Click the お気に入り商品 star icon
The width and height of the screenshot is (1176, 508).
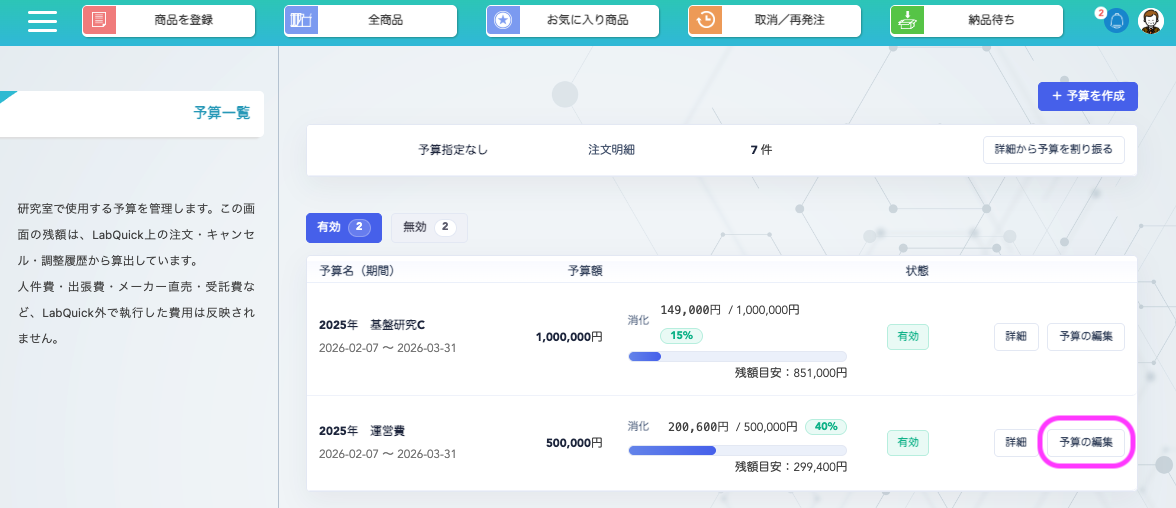coord(504,21)
